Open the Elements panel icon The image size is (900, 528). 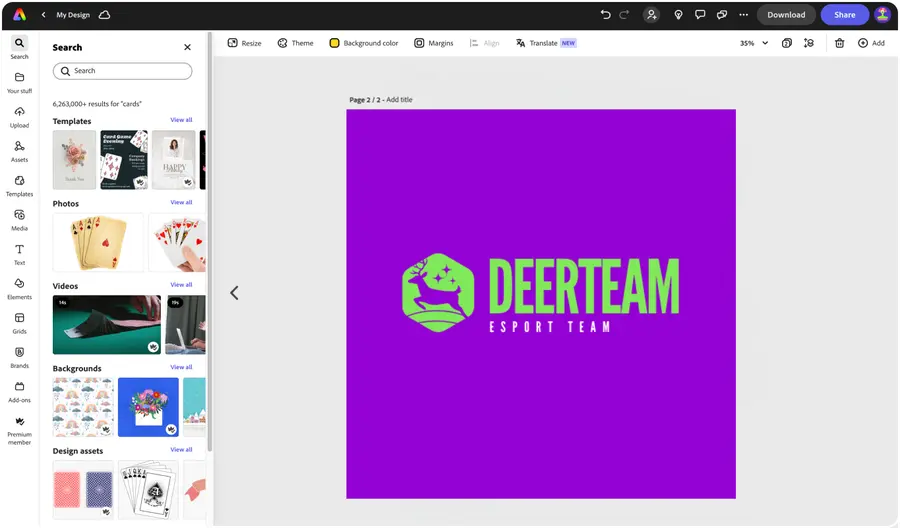[x=20, y=289]
